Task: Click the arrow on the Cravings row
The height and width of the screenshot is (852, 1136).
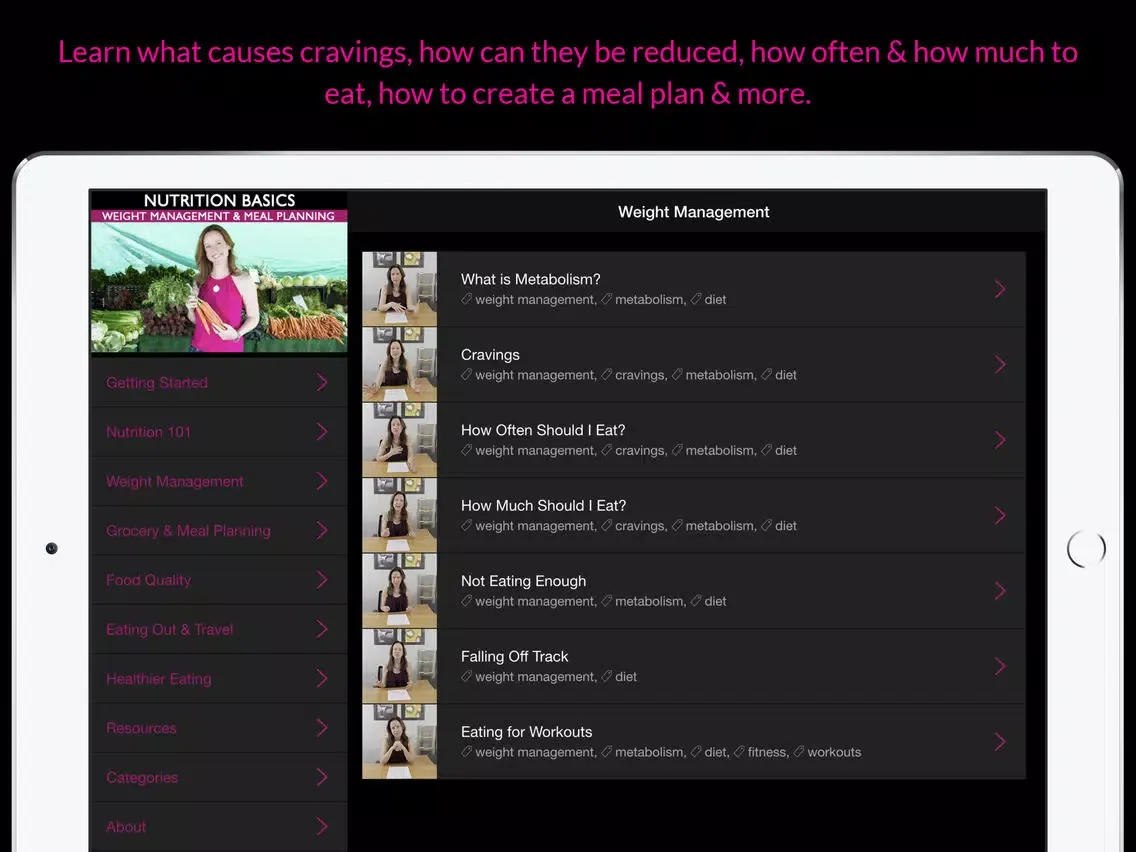Action: (1000, 364)
